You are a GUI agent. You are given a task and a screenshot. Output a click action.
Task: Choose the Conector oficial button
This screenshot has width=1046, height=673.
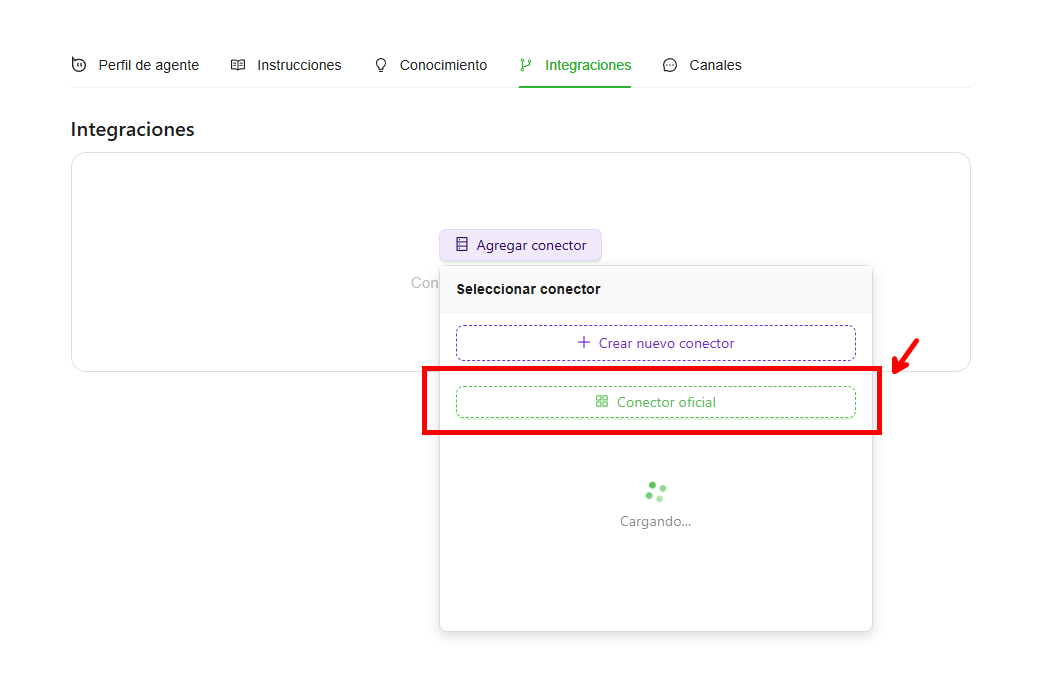[x=656, y=402]
